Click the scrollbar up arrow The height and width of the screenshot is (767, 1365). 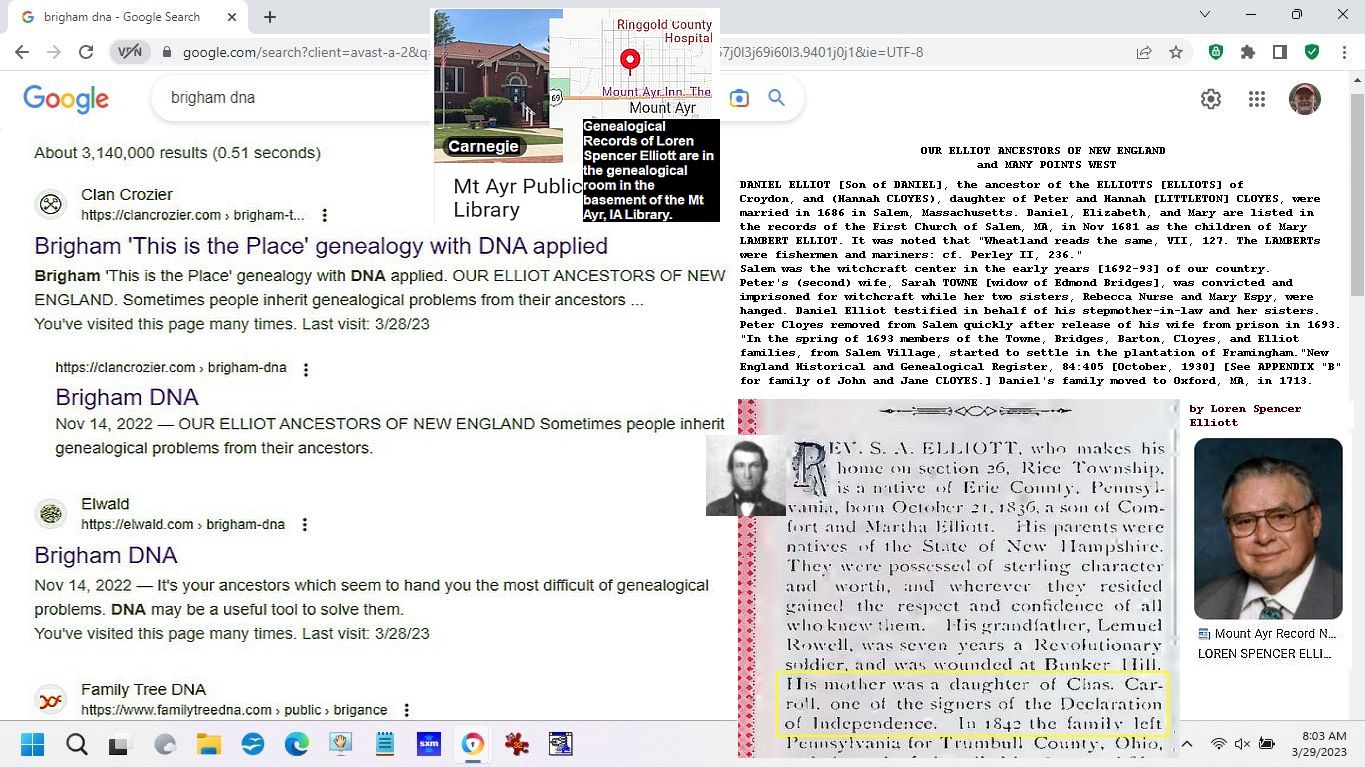[x=1357, y=80]
